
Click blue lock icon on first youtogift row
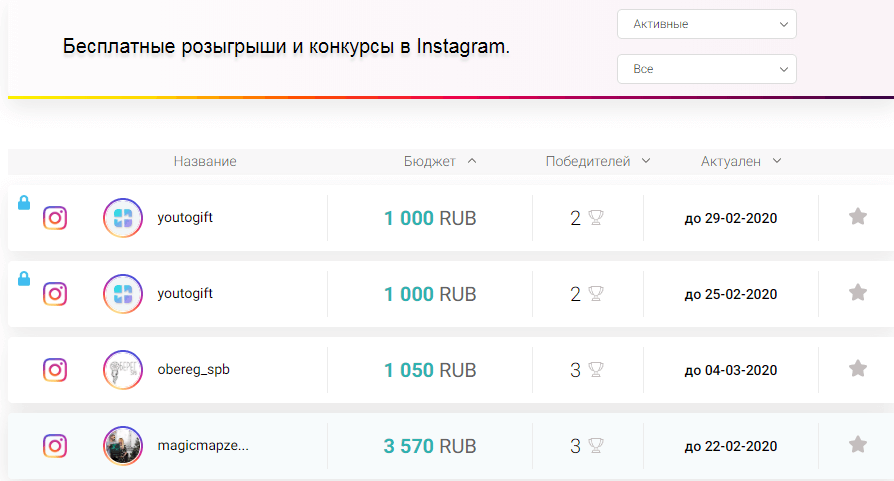pos(24,202)
